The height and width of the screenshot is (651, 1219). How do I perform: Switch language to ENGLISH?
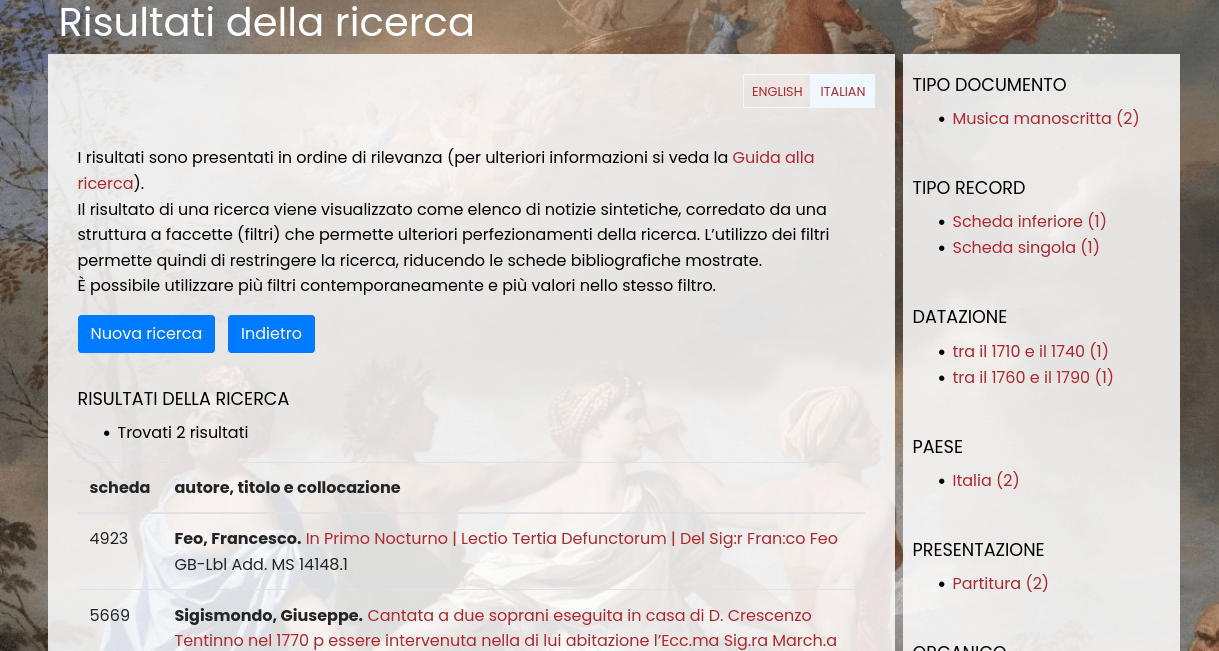[x=777, y=91]
